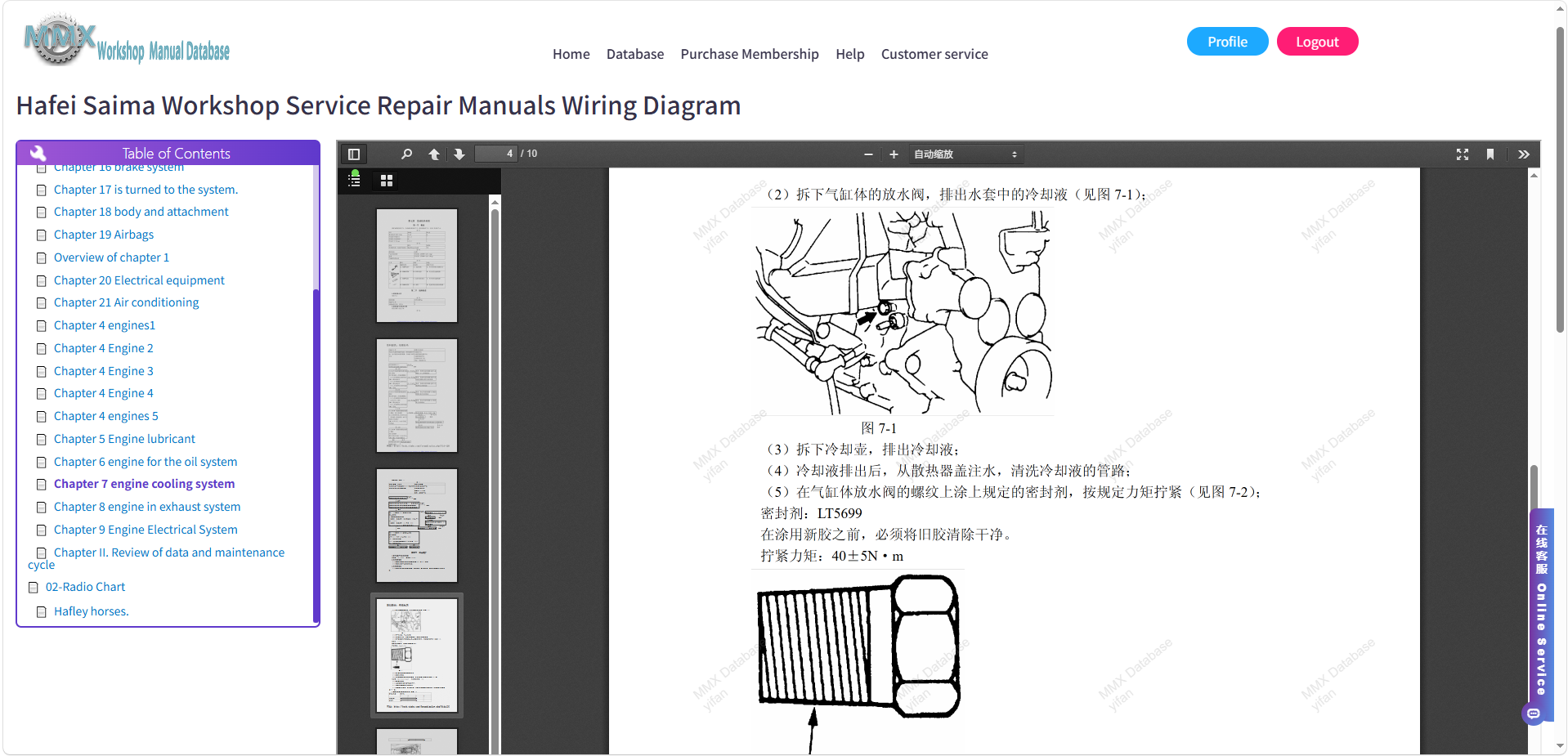1568x756 pixels.
Task: Switch the viewer to presentation fullscreen mode
Action: (1463, 154)
